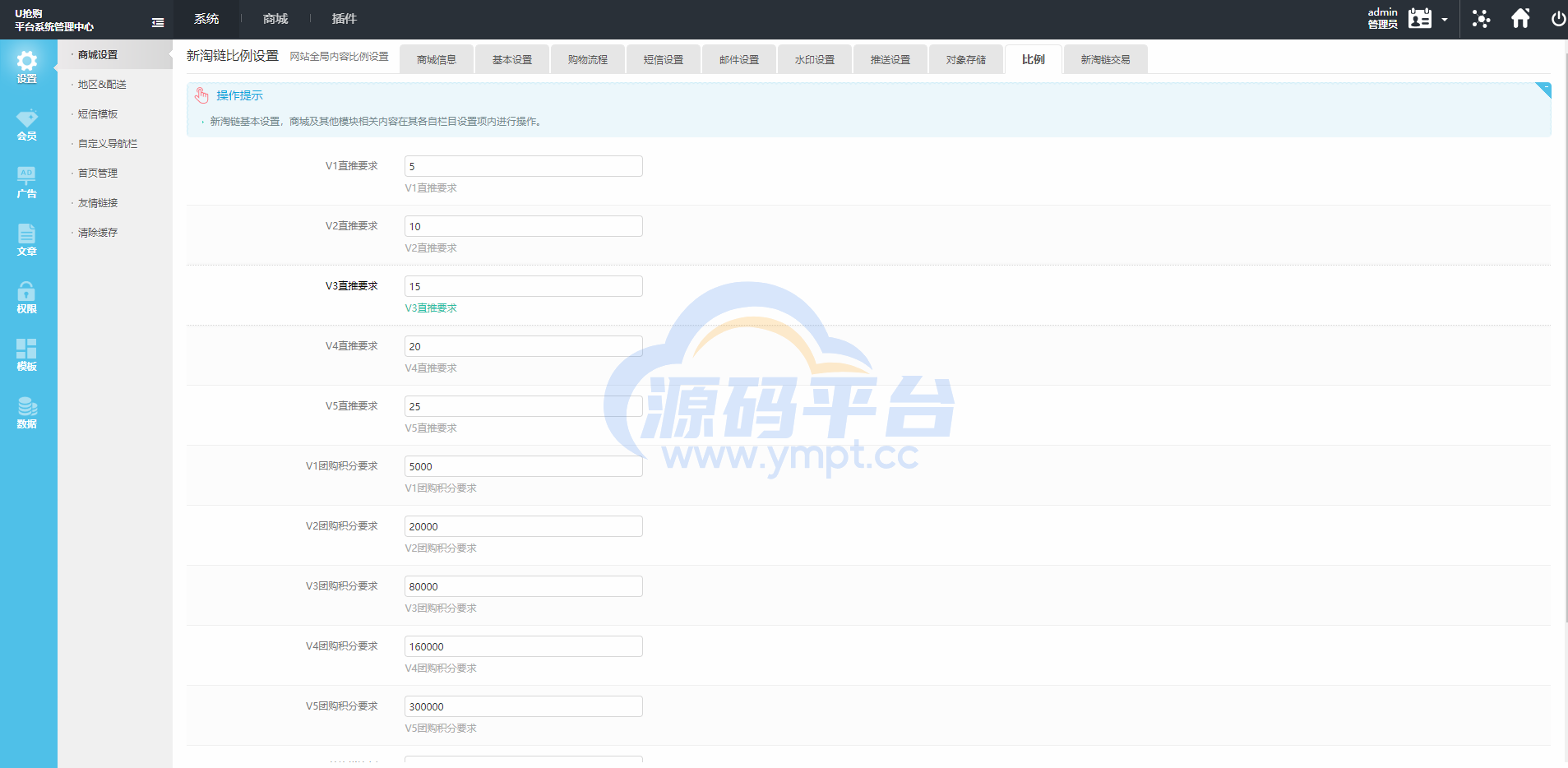The width and height of the screenshot is (1568, 768).
Task: Select the 商城 top menu
Action: click(x=275, y=19)
